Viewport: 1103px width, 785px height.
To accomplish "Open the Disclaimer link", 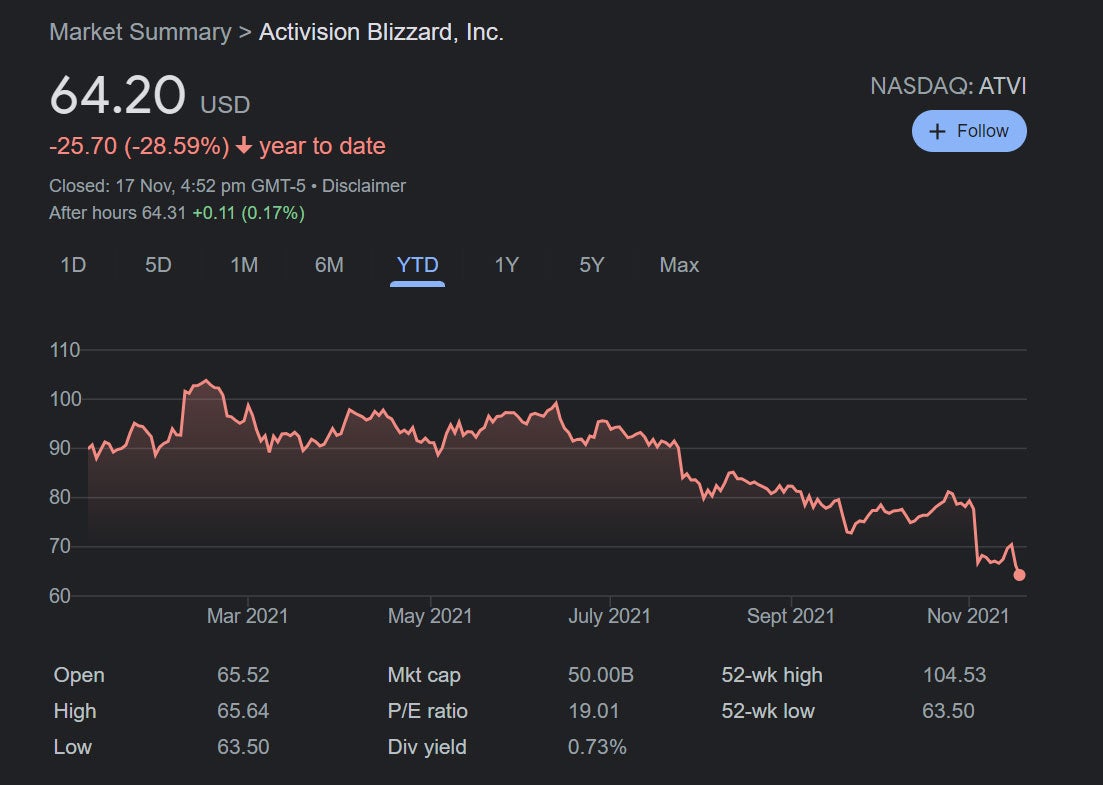I will [x=364, y=185].
